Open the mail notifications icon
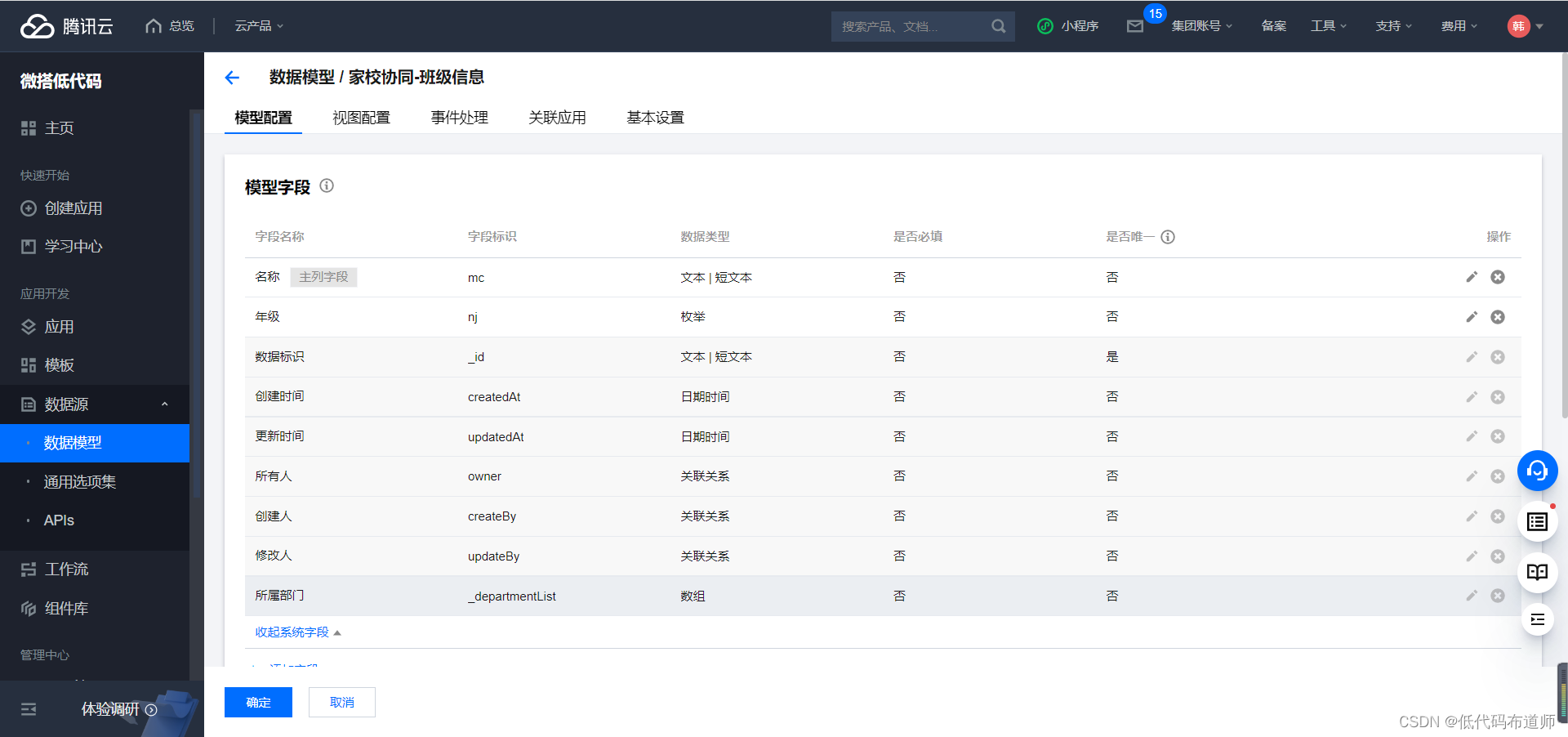1568x737 pixels. pyautogui.click(x=1135, y=26)
